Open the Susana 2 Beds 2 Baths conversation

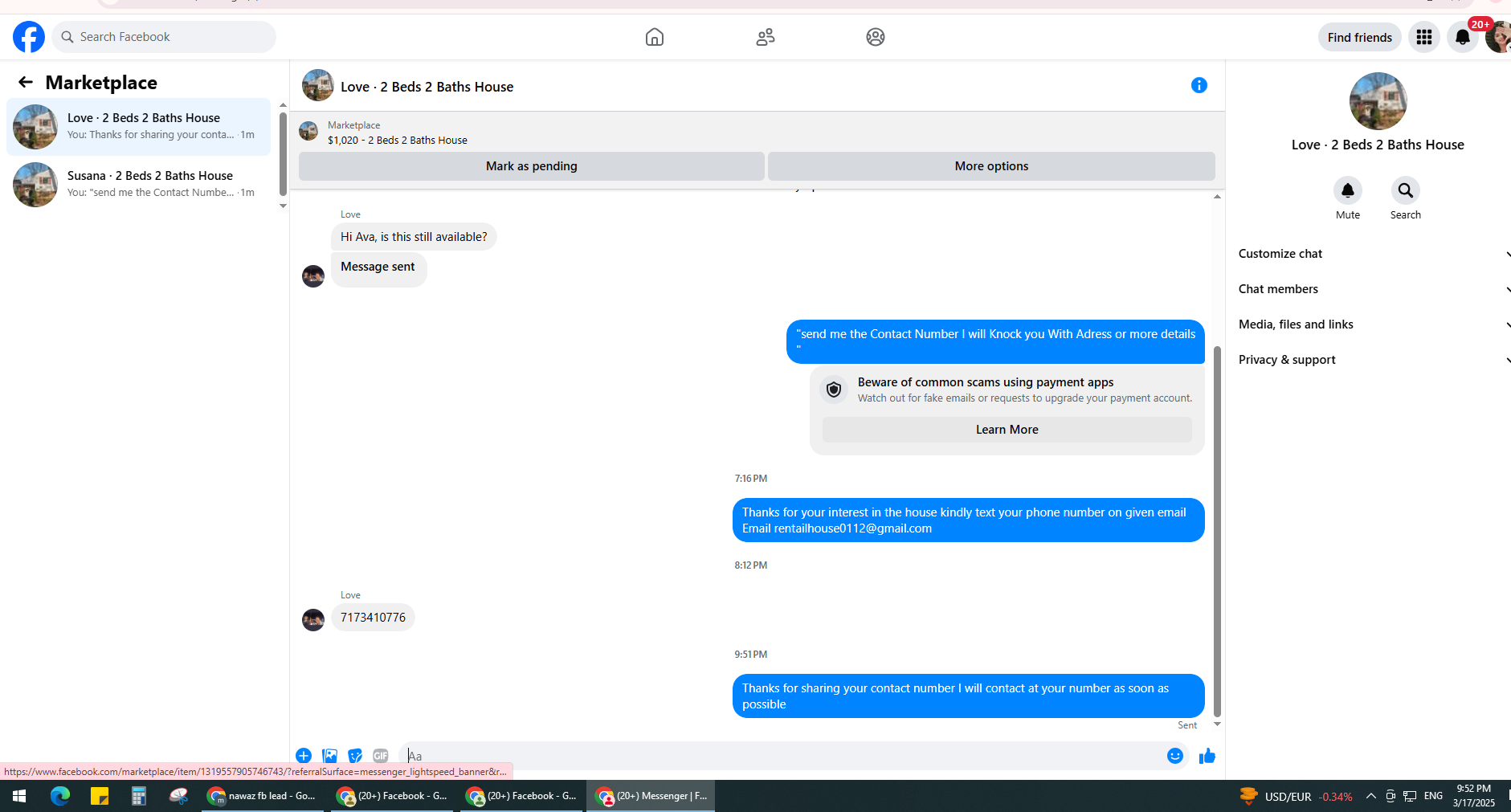[139, 185]
